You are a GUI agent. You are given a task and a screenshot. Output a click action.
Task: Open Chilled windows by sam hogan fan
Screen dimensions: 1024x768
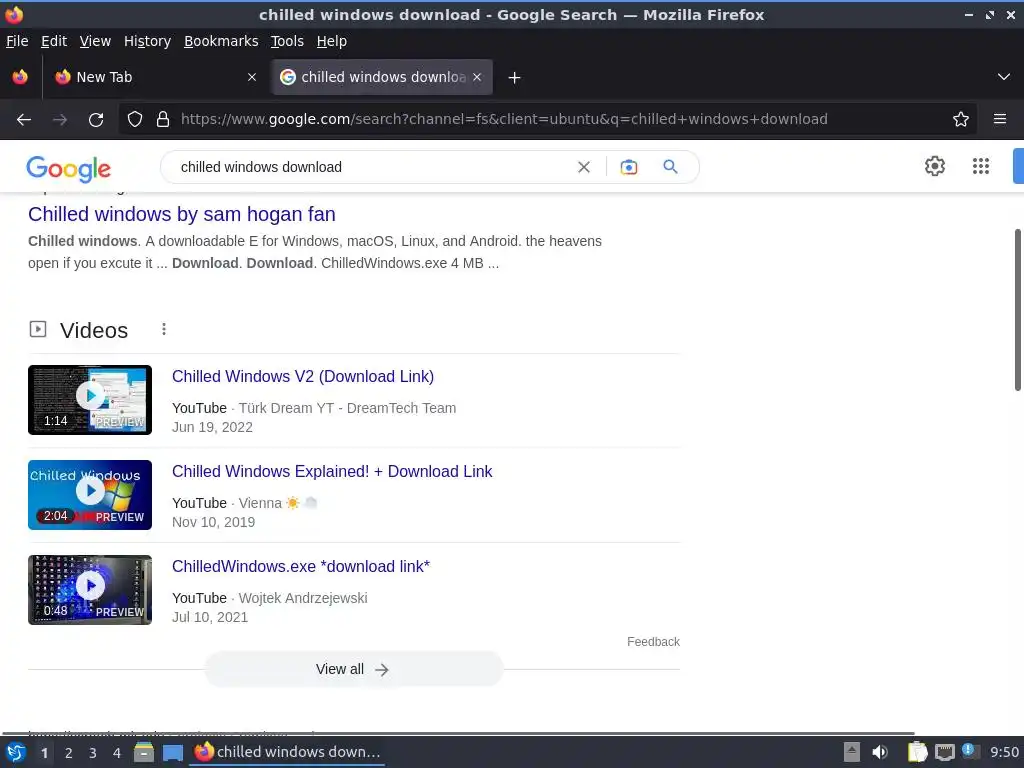pyautogui.click(x=182, y=214)
